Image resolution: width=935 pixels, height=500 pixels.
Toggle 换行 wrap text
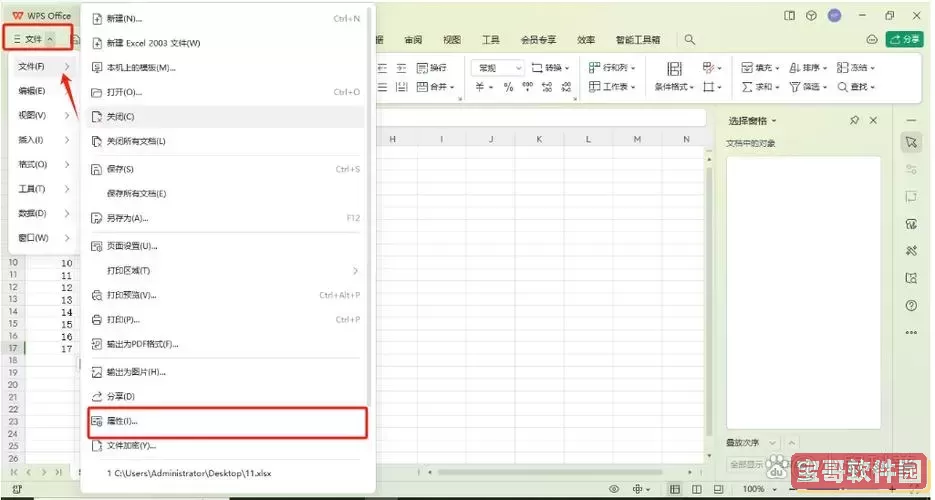point(432,68)
